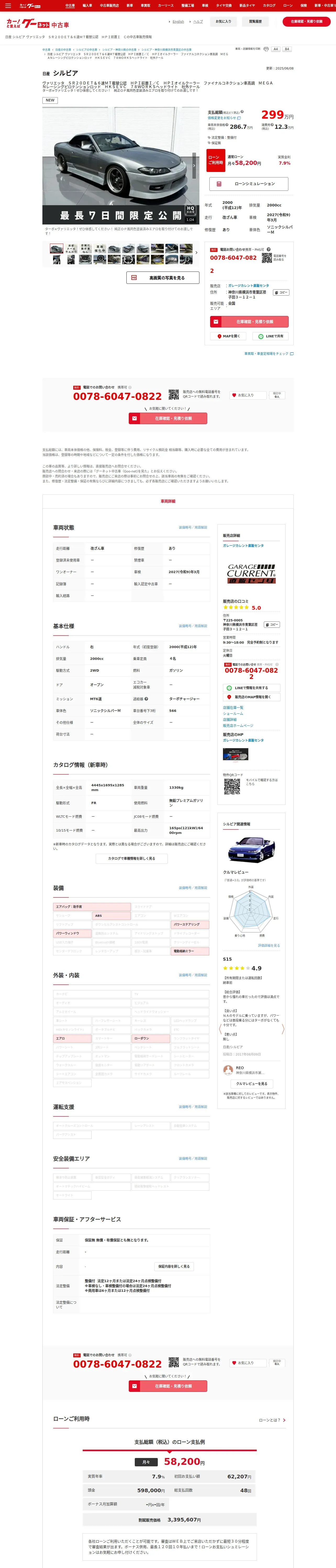Select the first car photo thumbnail
336x1568 pixels.
pyautogui.click(x=57, y=248)
